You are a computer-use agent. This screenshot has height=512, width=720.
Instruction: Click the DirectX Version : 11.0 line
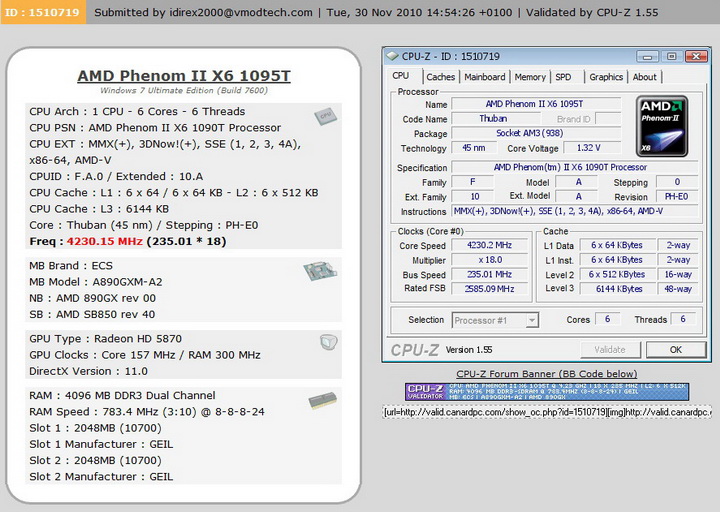pos(89,371)
